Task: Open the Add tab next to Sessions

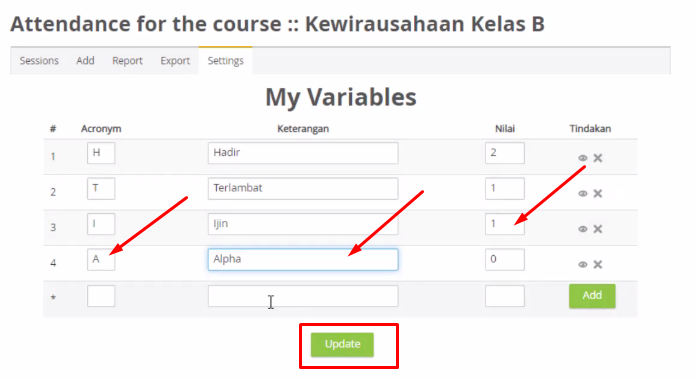Action: pyautogui.click(x=85, y=61)
